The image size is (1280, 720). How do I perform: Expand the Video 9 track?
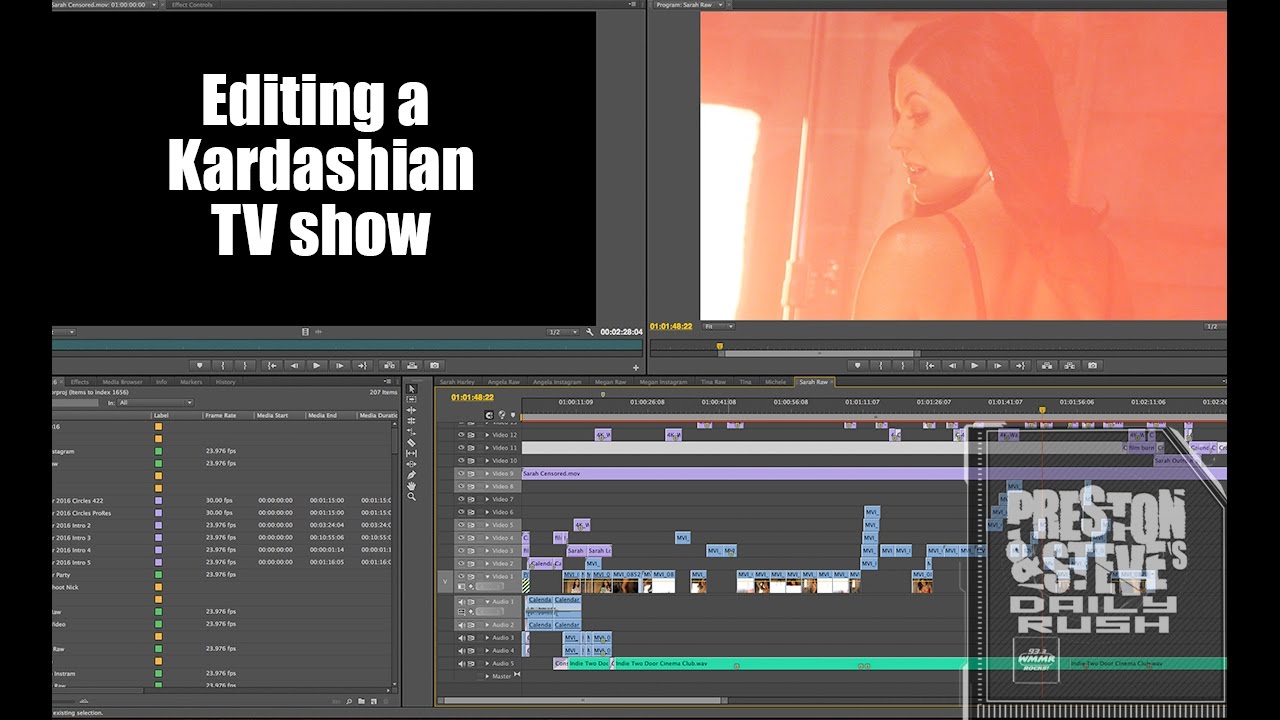488,473
